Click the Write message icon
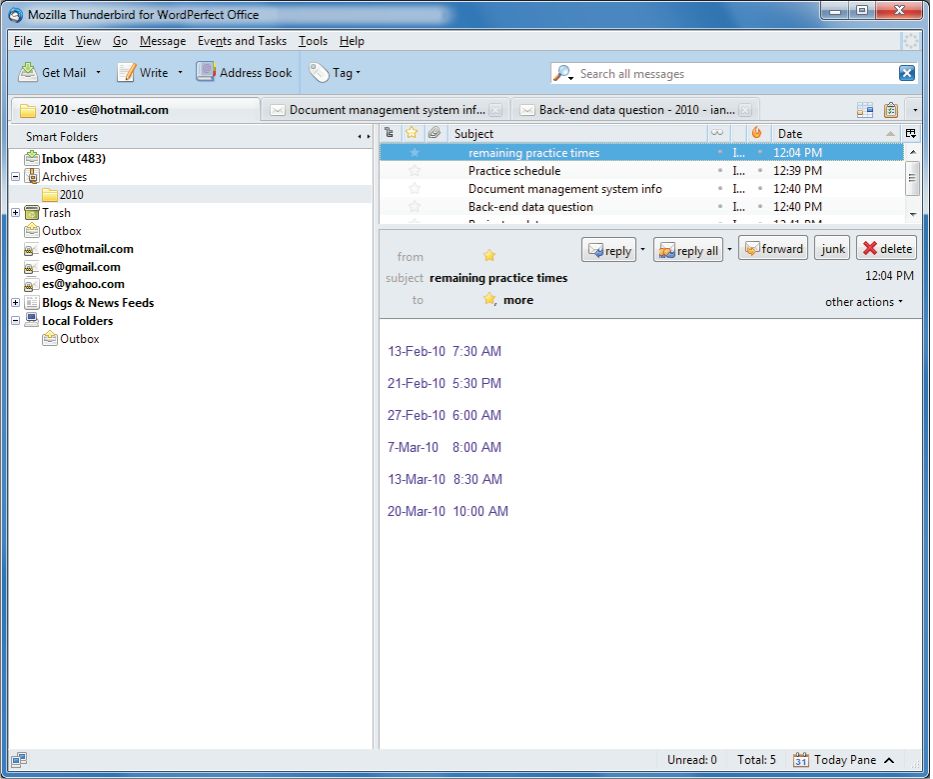The image size is (933, 779). (126, 72)
